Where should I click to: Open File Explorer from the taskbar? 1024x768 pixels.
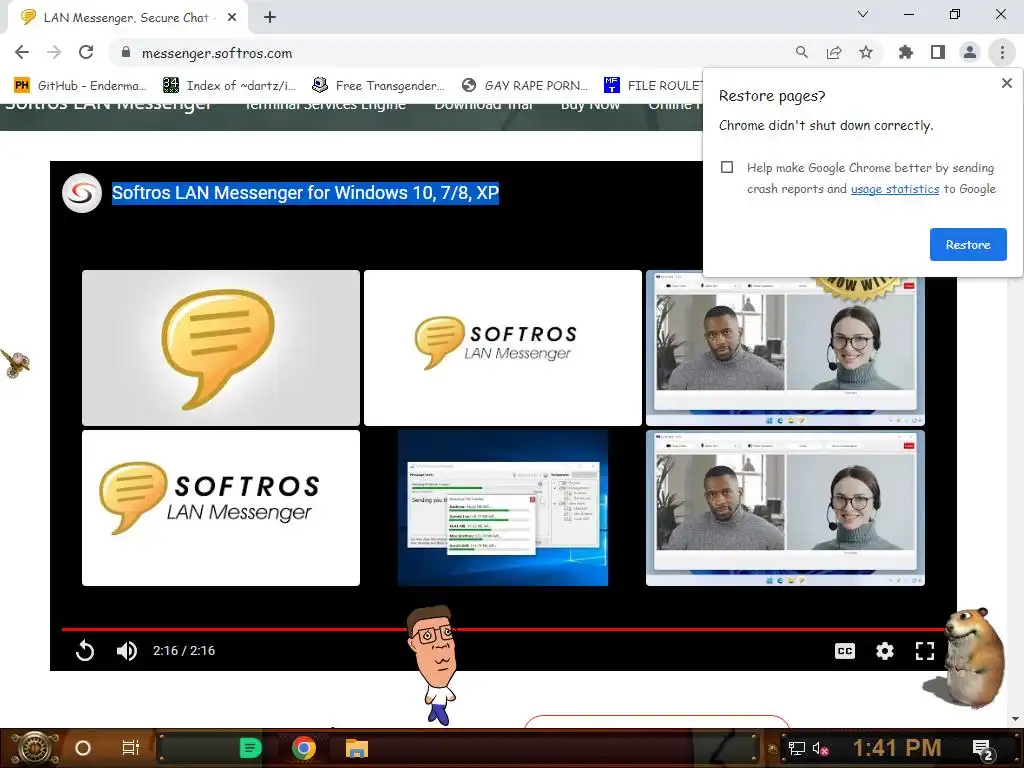click(x=357, y=748)
